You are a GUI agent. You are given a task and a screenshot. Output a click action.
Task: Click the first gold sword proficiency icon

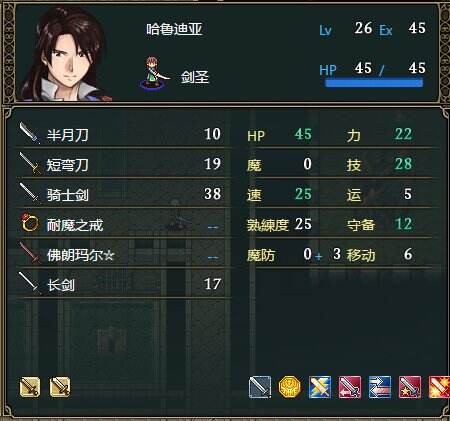(30, 387)
